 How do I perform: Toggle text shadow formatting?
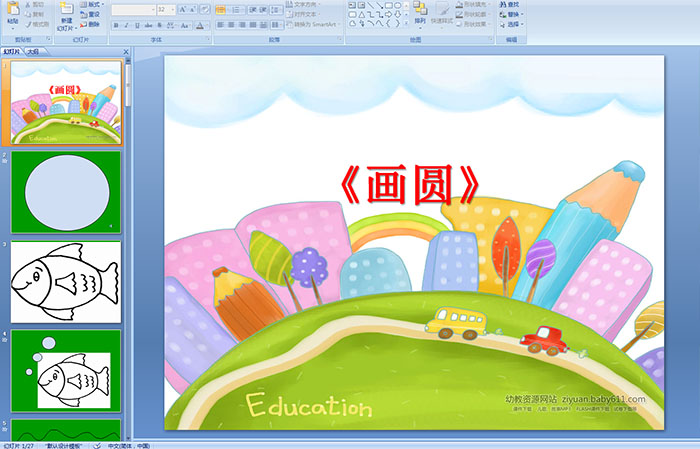tap(159, 25)
